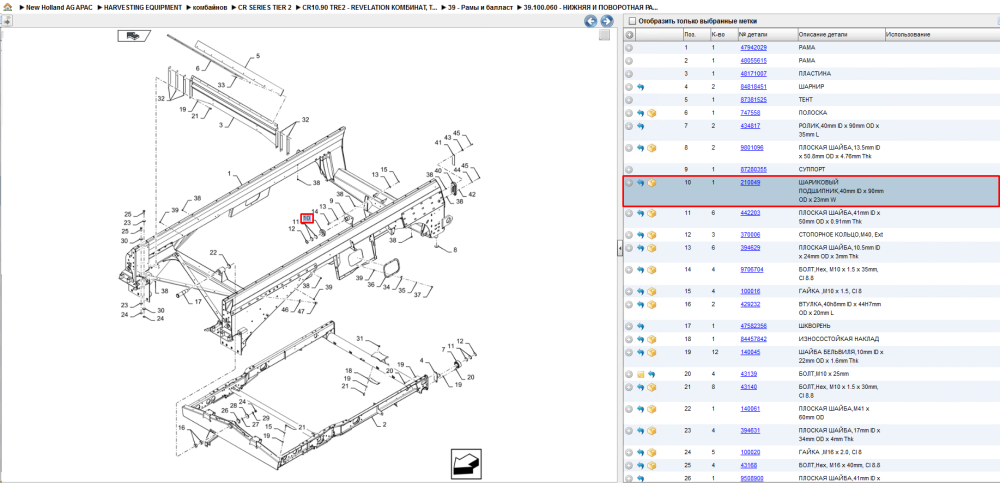The image size is (1000, 483).
Task: Open 'New Holland AG APAC' breadcrumb
Action: click(x=60, y=7)
